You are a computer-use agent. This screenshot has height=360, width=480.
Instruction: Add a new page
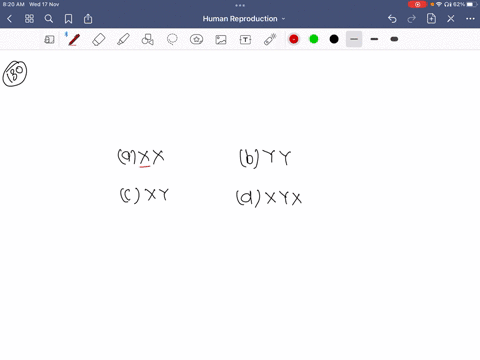click(431, 18)
